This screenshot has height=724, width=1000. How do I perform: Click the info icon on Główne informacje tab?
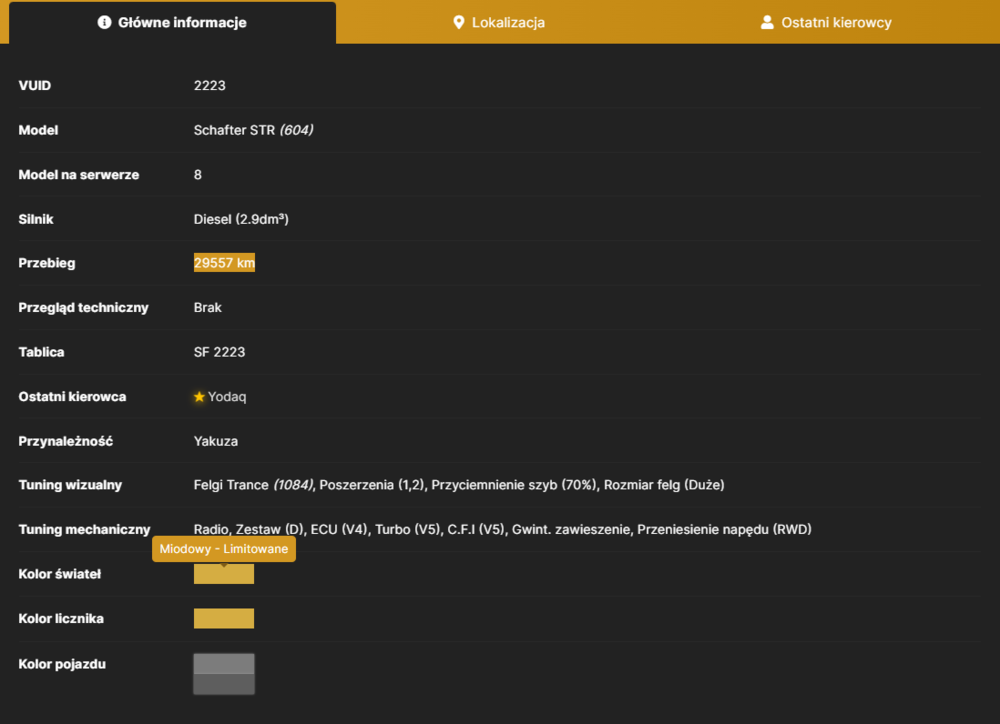[104, 22]
